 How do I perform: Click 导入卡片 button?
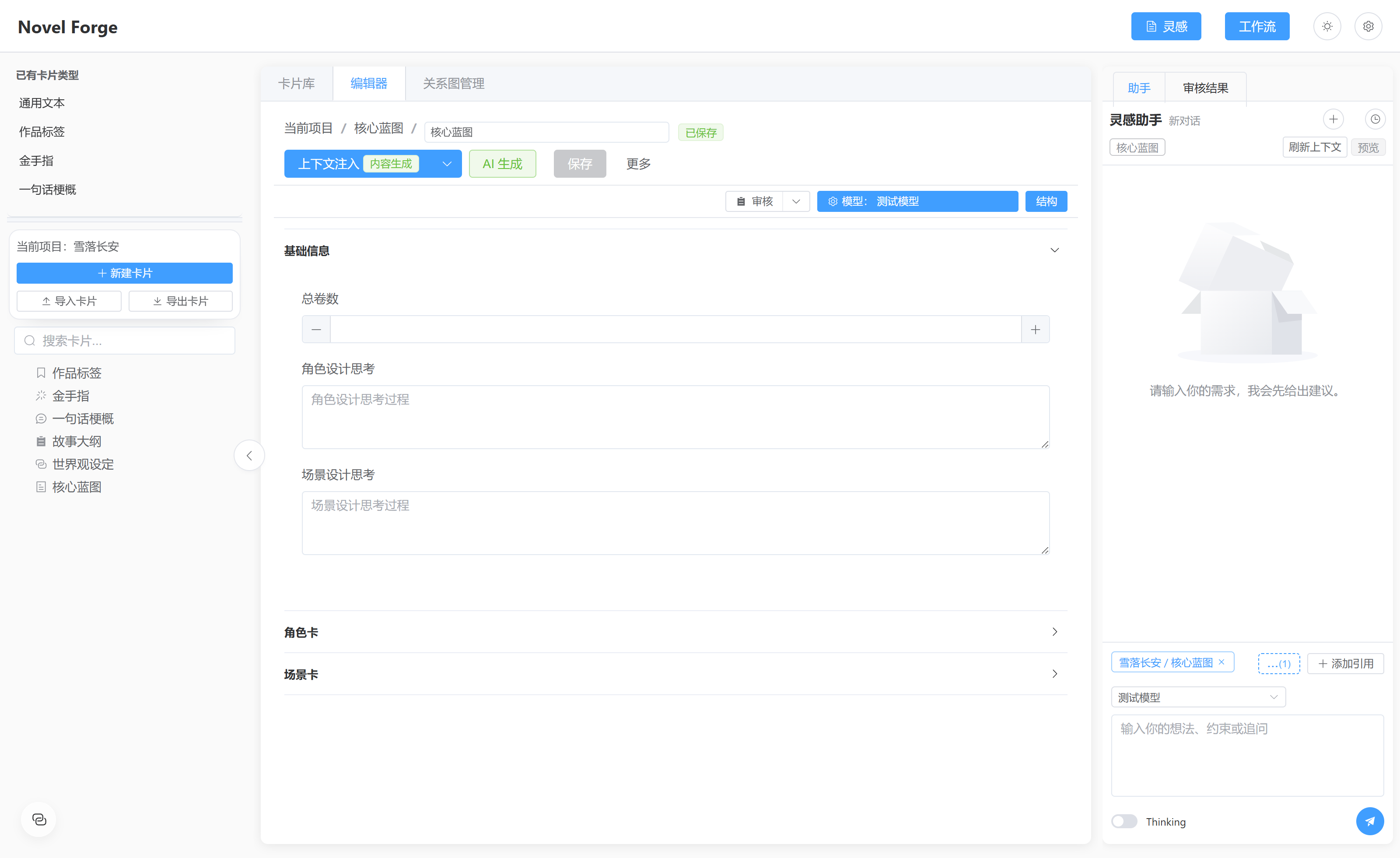tap(69, 301)
